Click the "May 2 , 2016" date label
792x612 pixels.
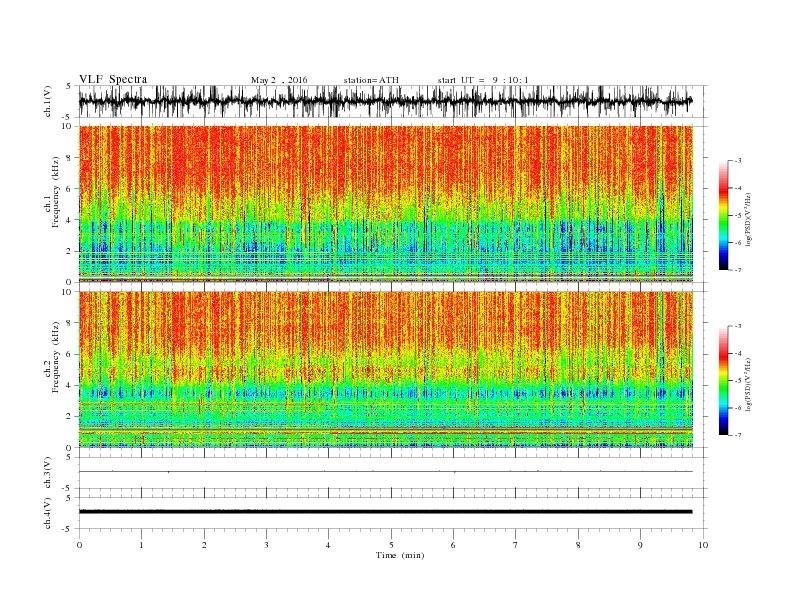coord(279,80)
